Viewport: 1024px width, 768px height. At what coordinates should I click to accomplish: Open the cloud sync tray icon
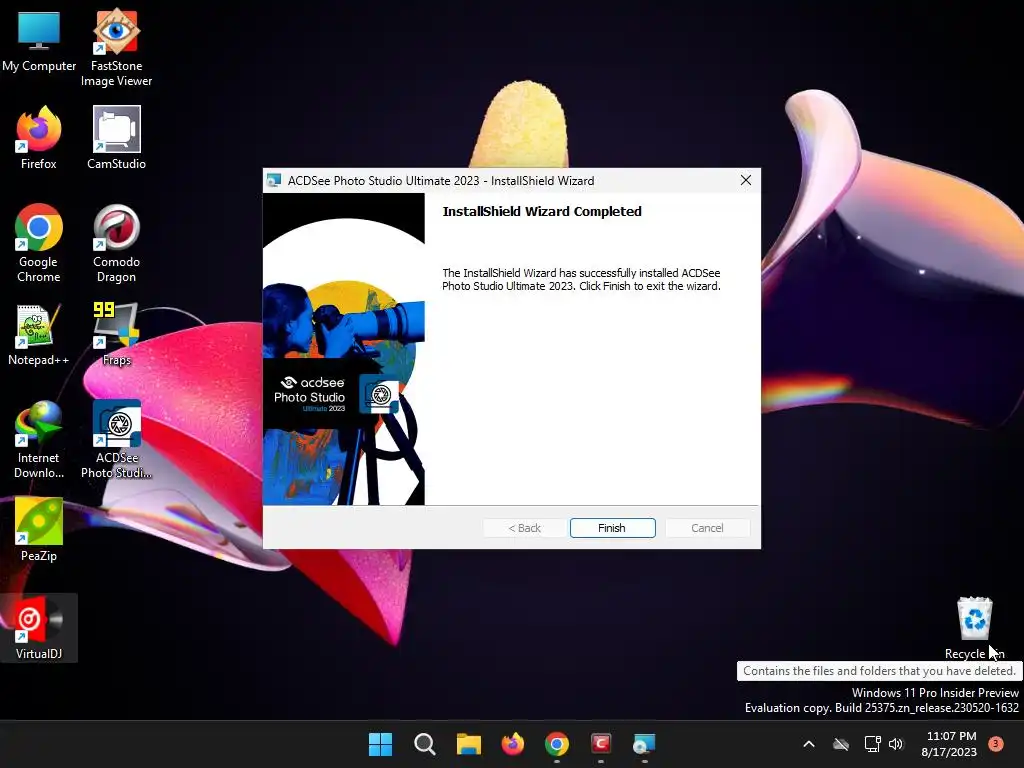(841, 744)
